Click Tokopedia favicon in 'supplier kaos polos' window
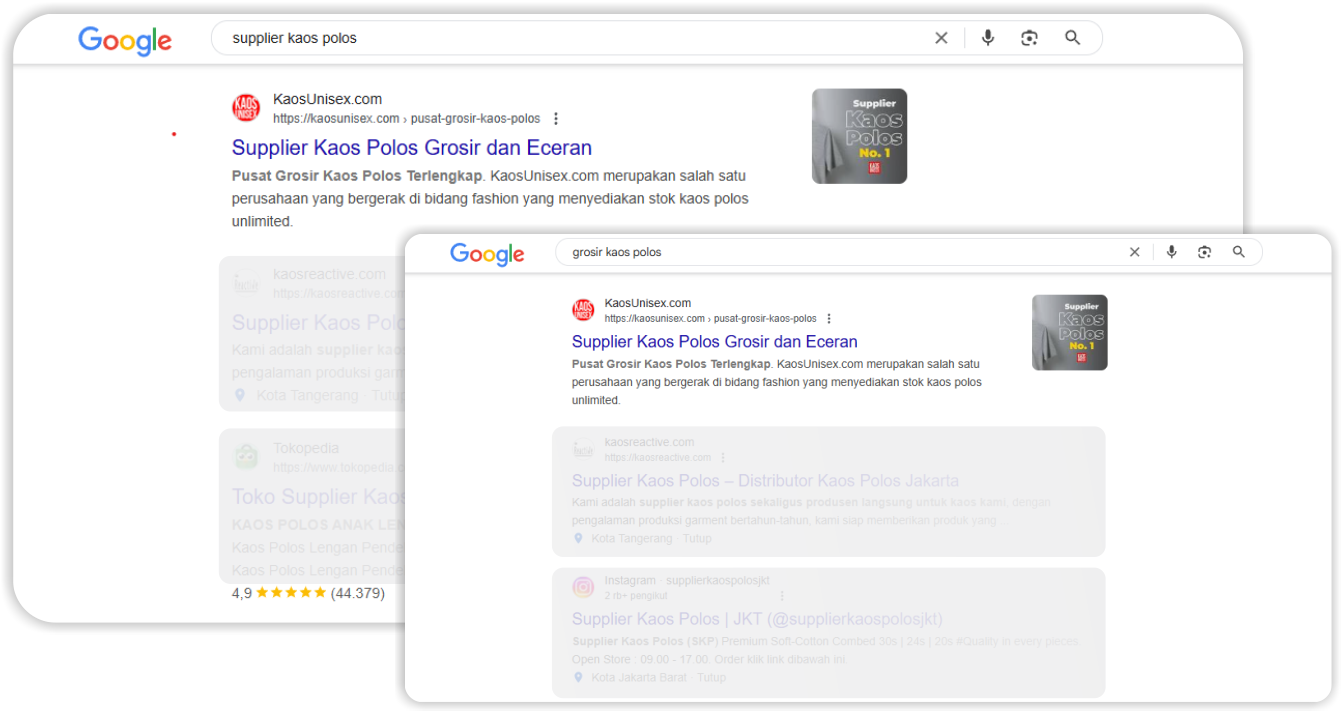Screen dimensions: 1342x712 tap(246, 457)
